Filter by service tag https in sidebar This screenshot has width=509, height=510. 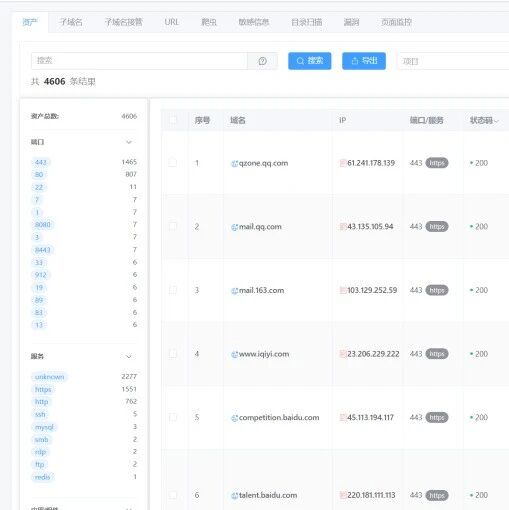(x=43, y=390)
